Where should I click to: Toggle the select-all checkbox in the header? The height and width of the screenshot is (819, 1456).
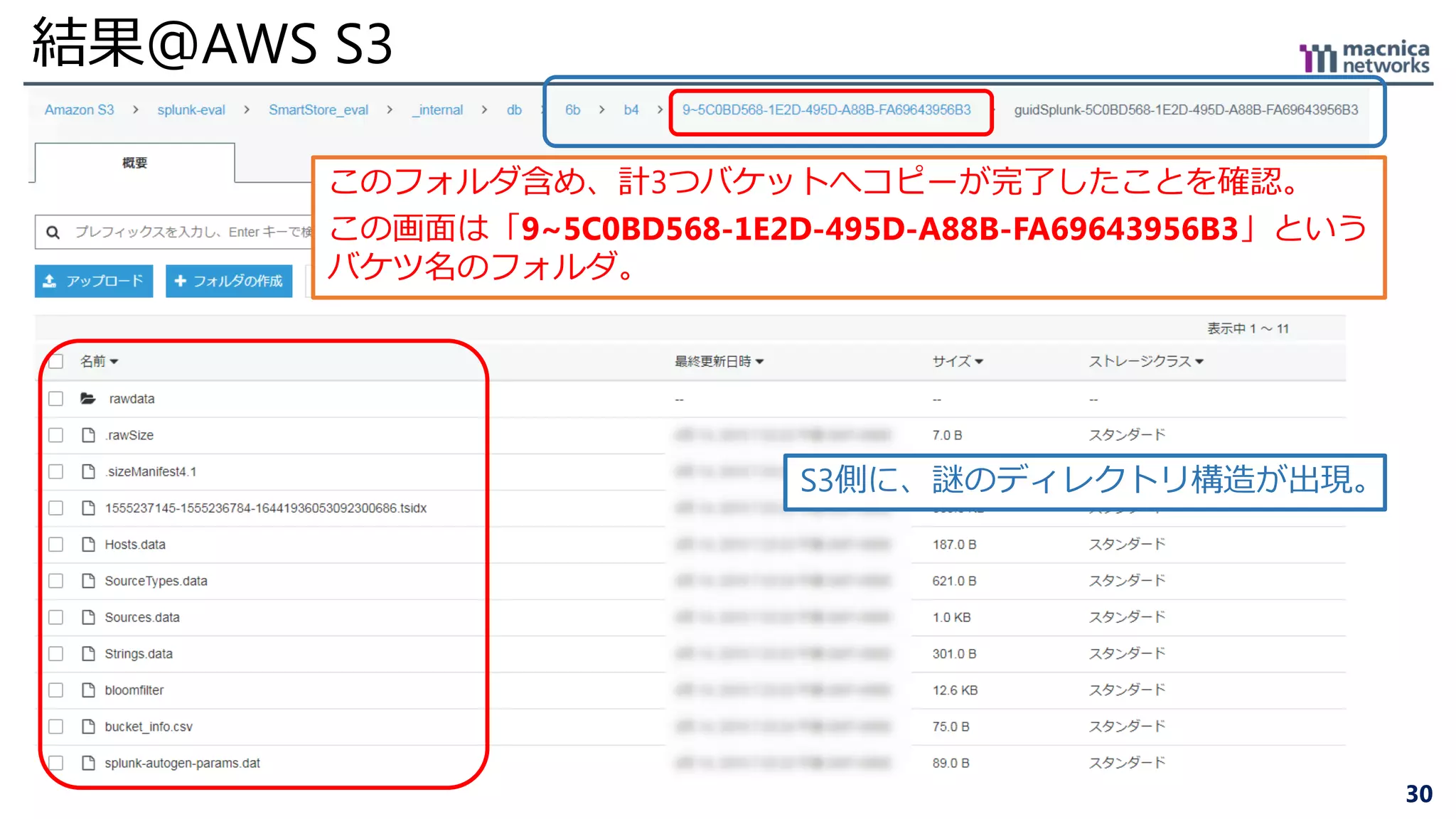pos(56,362)
